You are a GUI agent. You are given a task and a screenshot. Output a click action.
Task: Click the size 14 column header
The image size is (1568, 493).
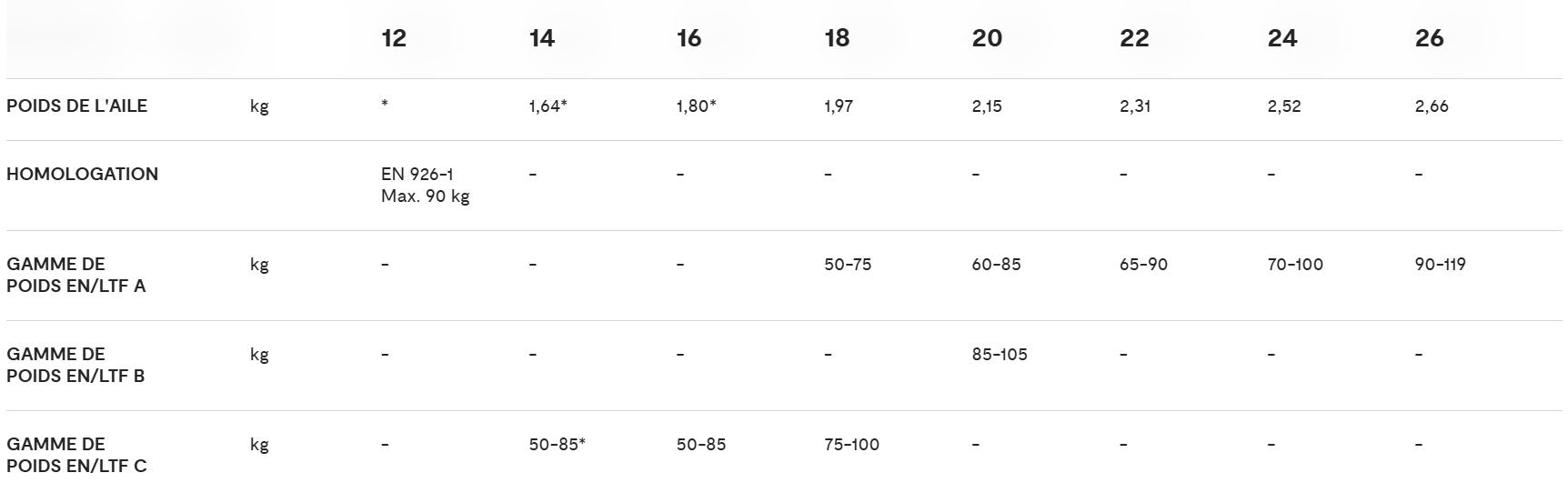541,38
